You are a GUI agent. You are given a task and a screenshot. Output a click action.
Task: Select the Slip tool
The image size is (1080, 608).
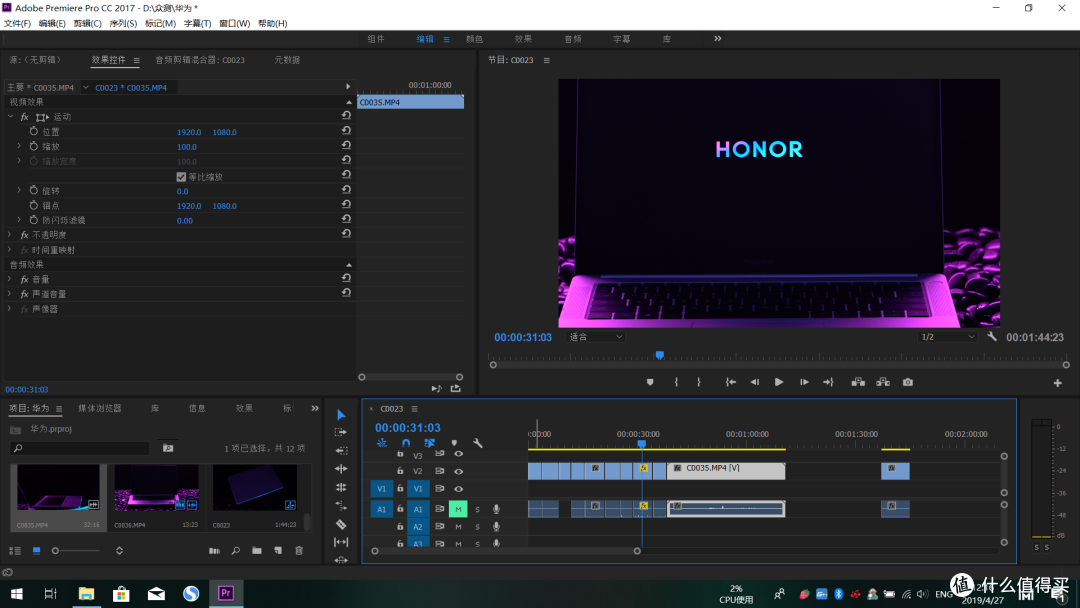[341, 542]
